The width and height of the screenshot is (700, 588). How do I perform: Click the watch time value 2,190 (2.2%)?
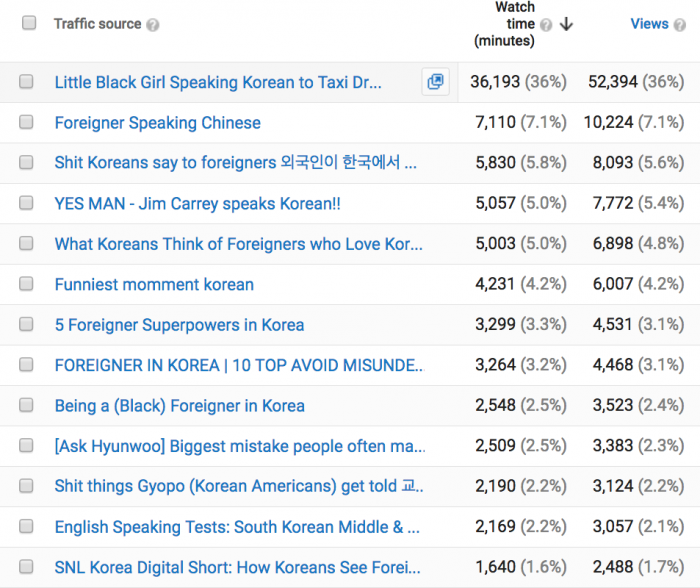(521, 486)
